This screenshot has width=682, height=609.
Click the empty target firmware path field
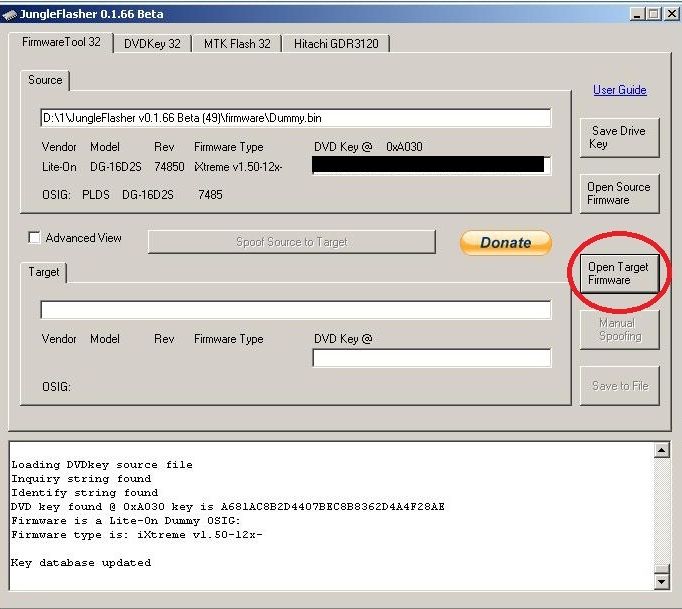295,310
